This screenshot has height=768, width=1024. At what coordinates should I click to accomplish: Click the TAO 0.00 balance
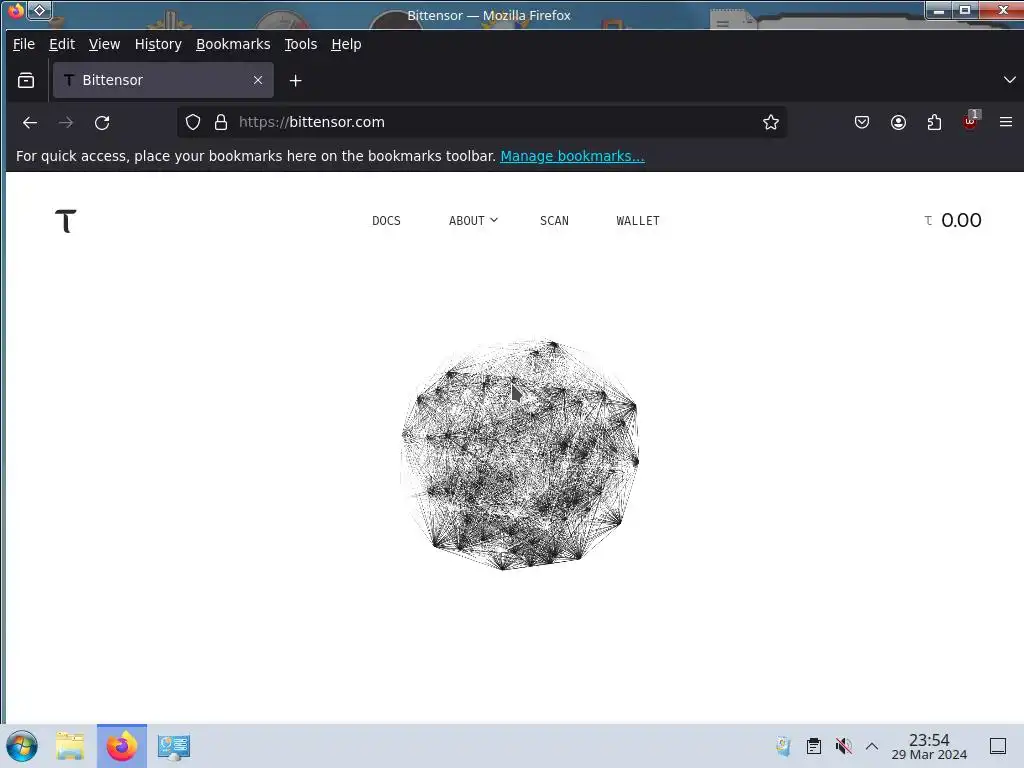pyautogui.click(x=953, y=221)
